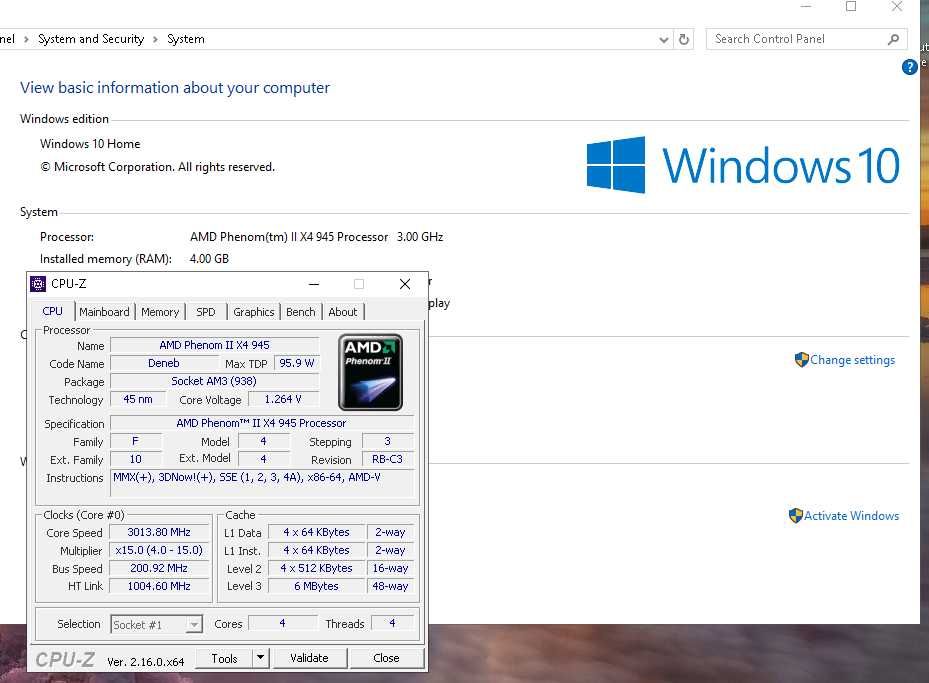Close the CPU-Z window with X
This screenshot has width=929, height=683.
pyautogui.click(x=405, y=284)
